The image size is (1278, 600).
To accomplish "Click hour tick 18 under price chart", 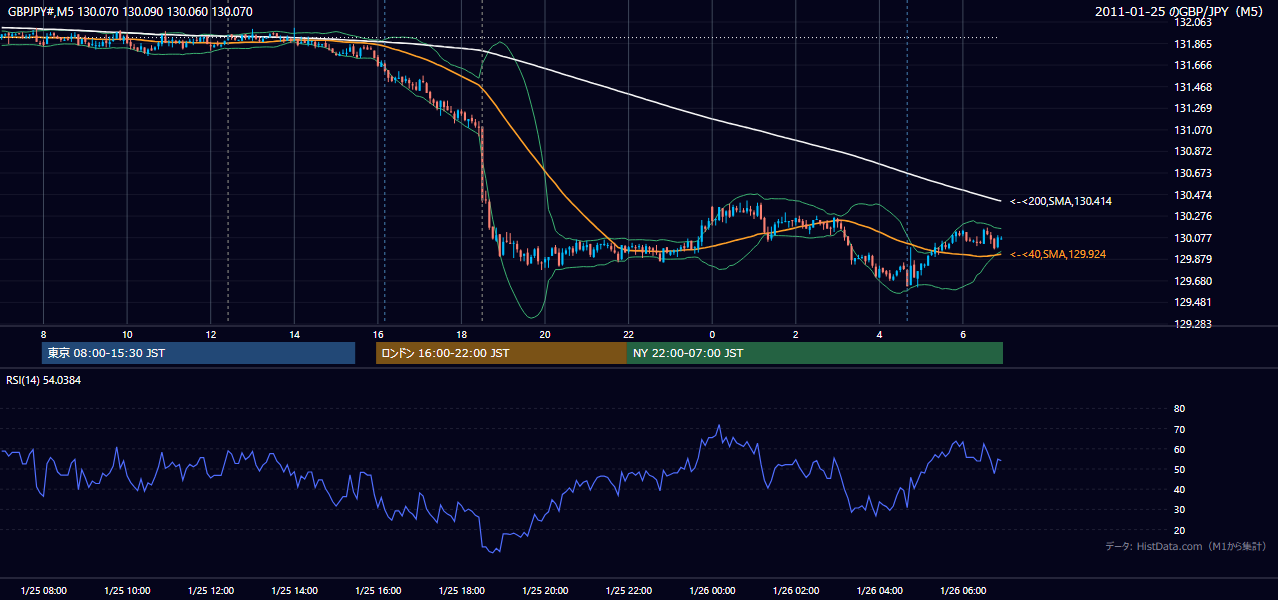I will pyautogui.click(x=461, y=334).
